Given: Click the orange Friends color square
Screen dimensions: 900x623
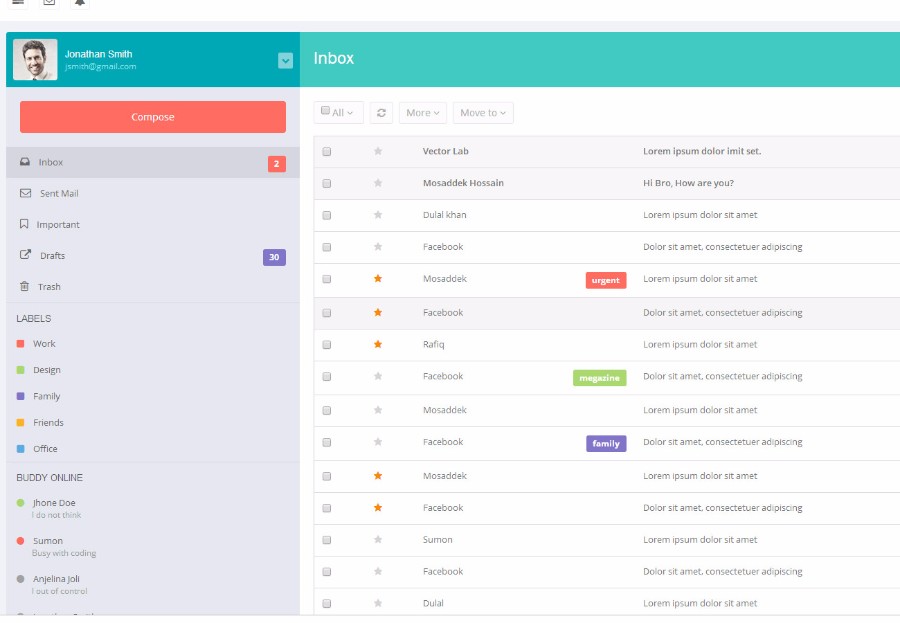Looking at the screenshot, I should (21, 423).
